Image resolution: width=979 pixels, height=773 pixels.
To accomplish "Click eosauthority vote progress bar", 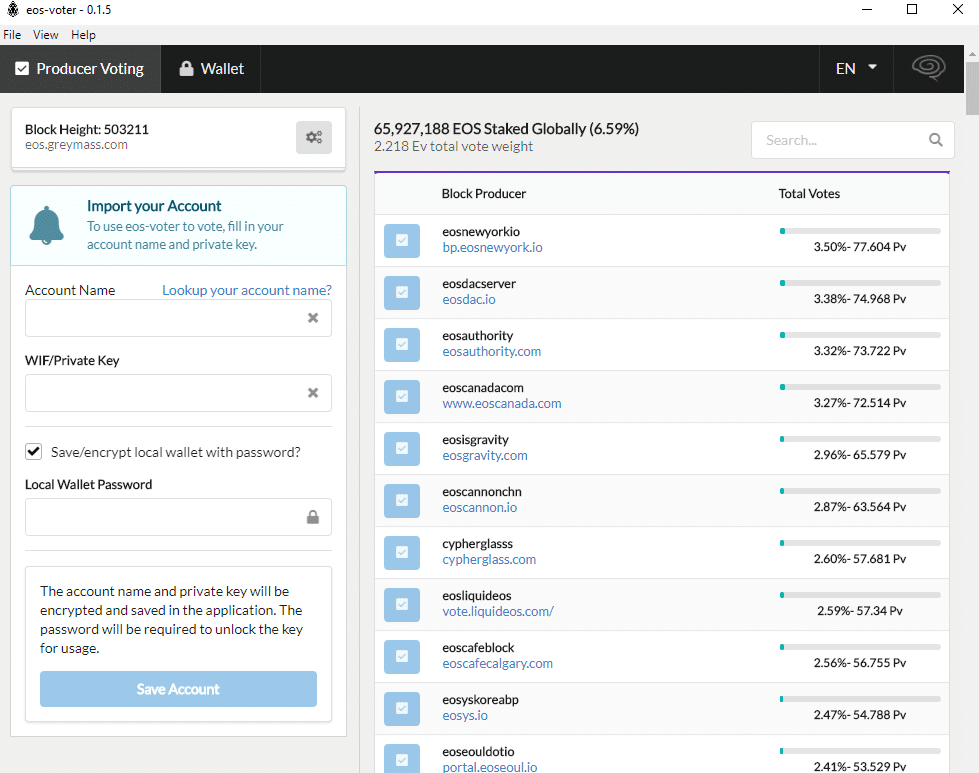I will (x=860, y=335).
